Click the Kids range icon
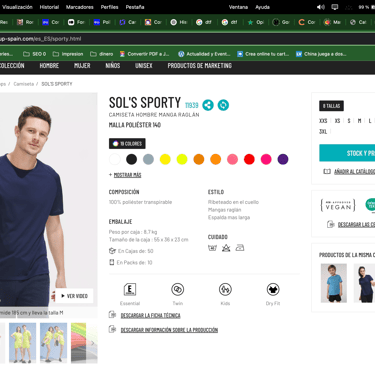Image resolution: width=375 pixels, height=366 pixels. point(225,289)
